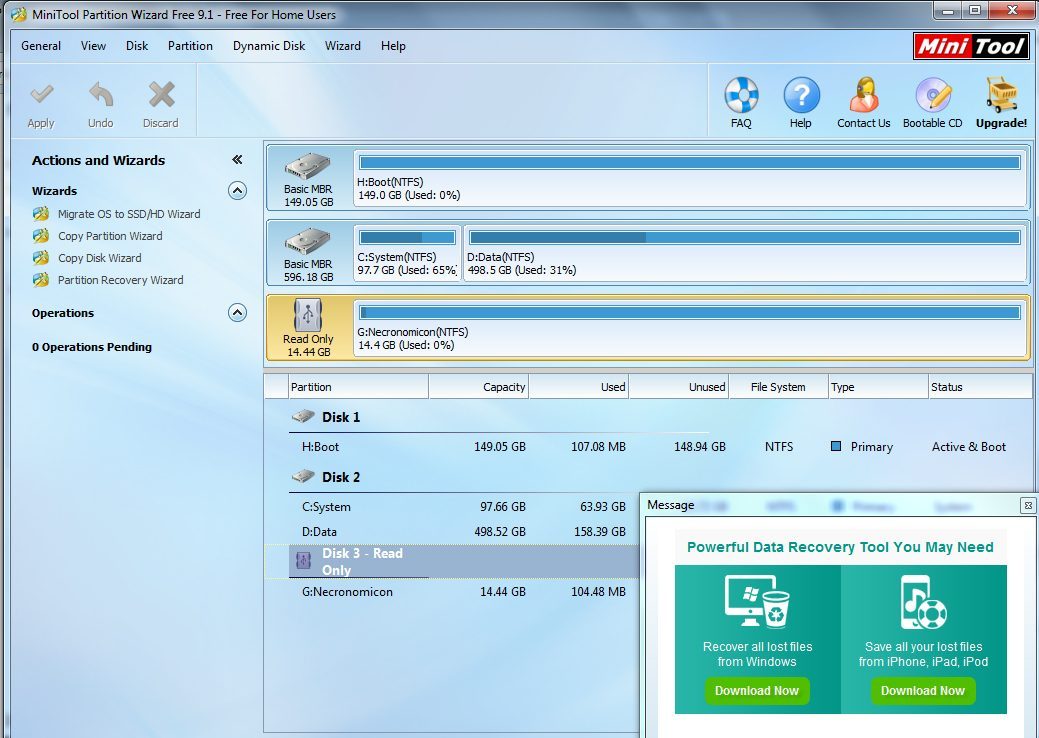Open the Partition menu
1039x738 pixels.
tap(190, 46)
